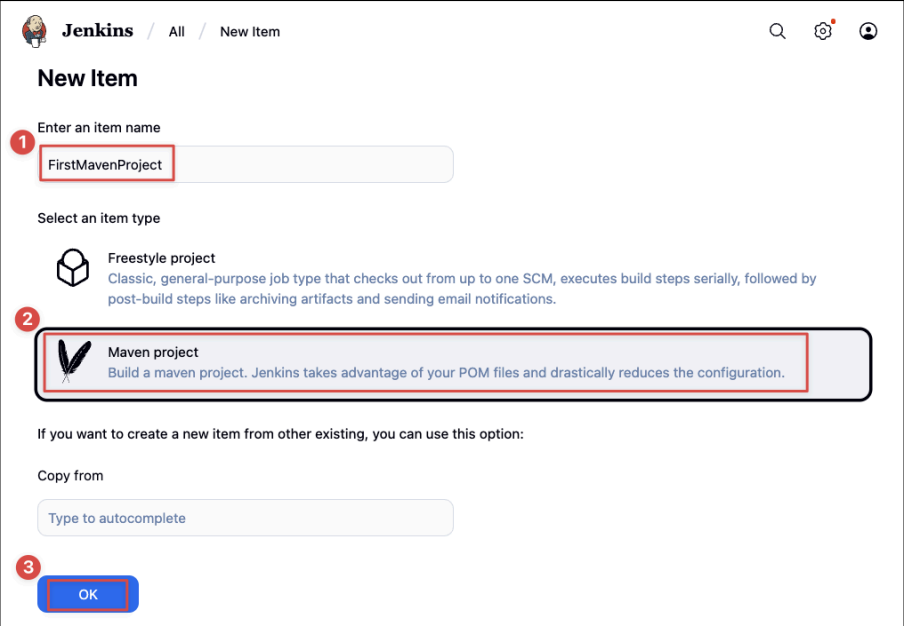The width and height of the screenshot is (904, 626).
Task: Click the 'Select an item type' label
Action: click(x=99, y=218)
